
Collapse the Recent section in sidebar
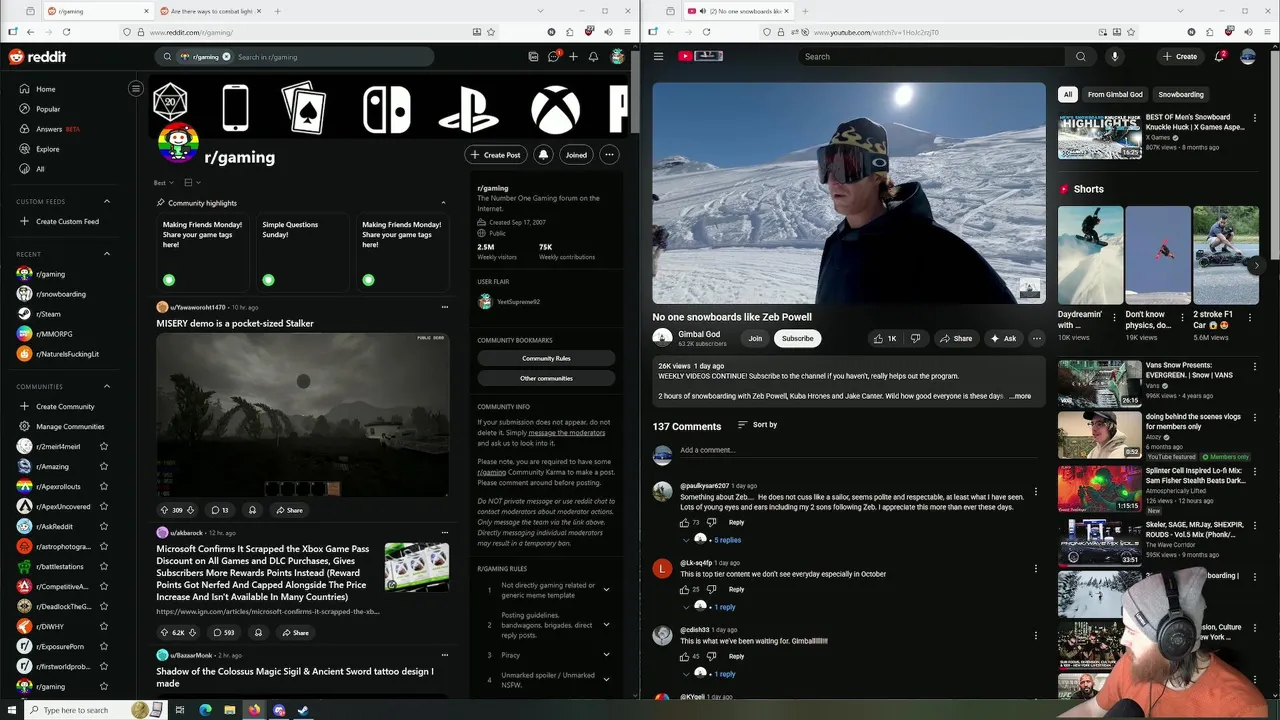point(107,254)
